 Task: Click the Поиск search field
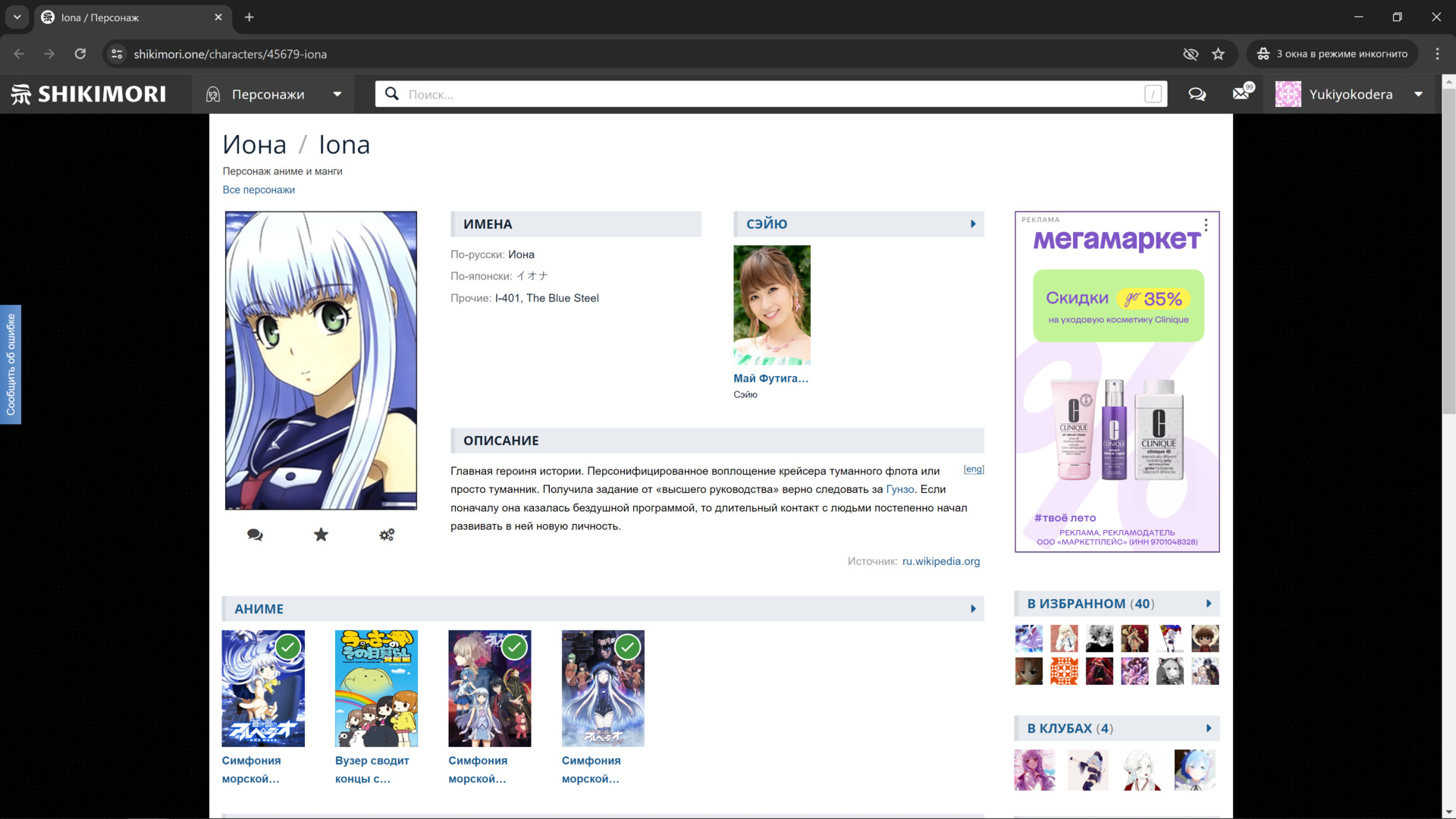(770, 95)
